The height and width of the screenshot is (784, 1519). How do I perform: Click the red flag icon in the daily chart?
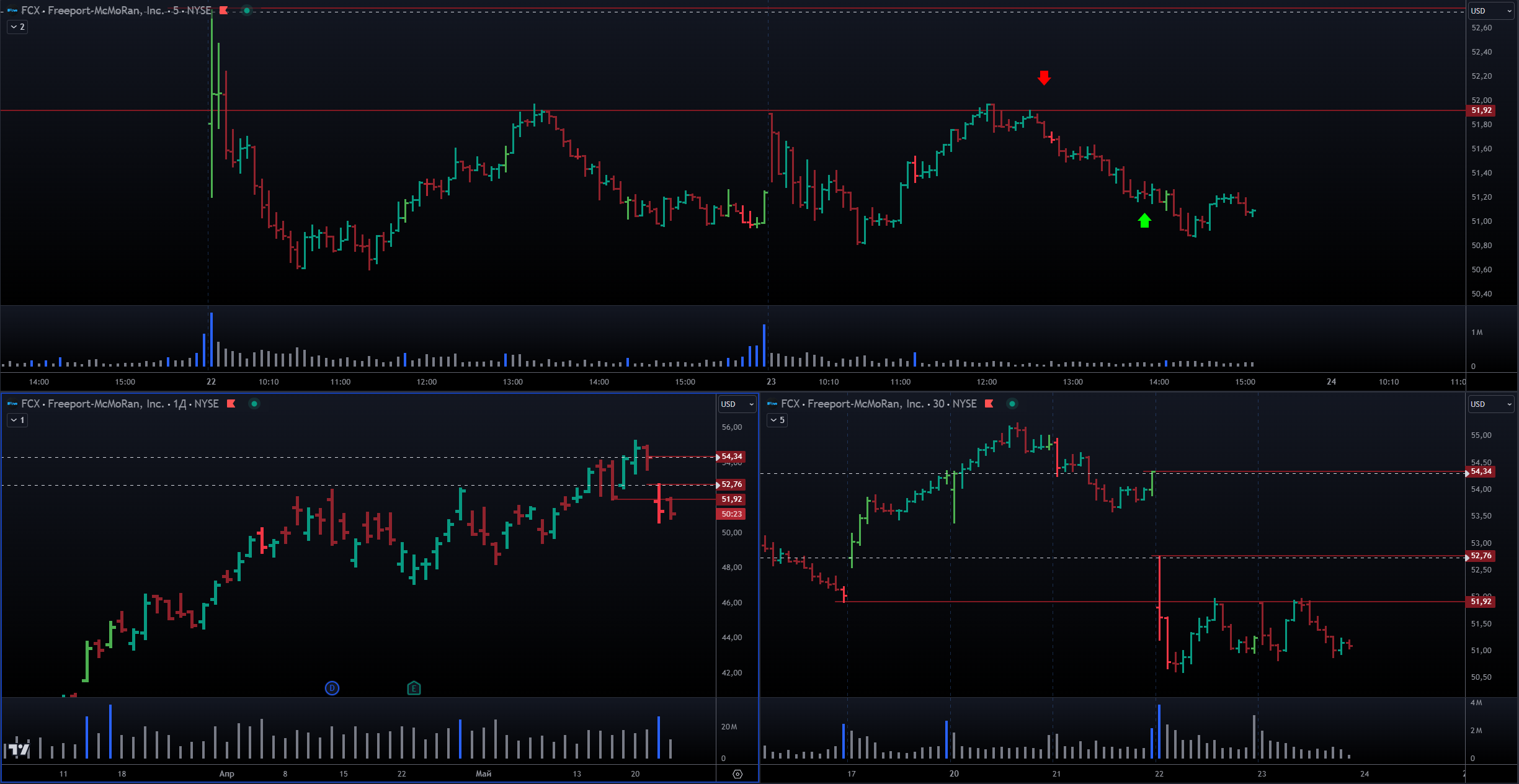pos(231,404)
